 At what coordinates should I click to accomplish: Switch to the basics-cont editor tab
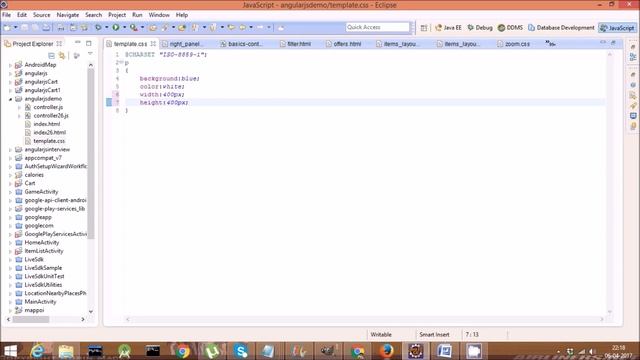pyautogui.click(x=242, y=44)
